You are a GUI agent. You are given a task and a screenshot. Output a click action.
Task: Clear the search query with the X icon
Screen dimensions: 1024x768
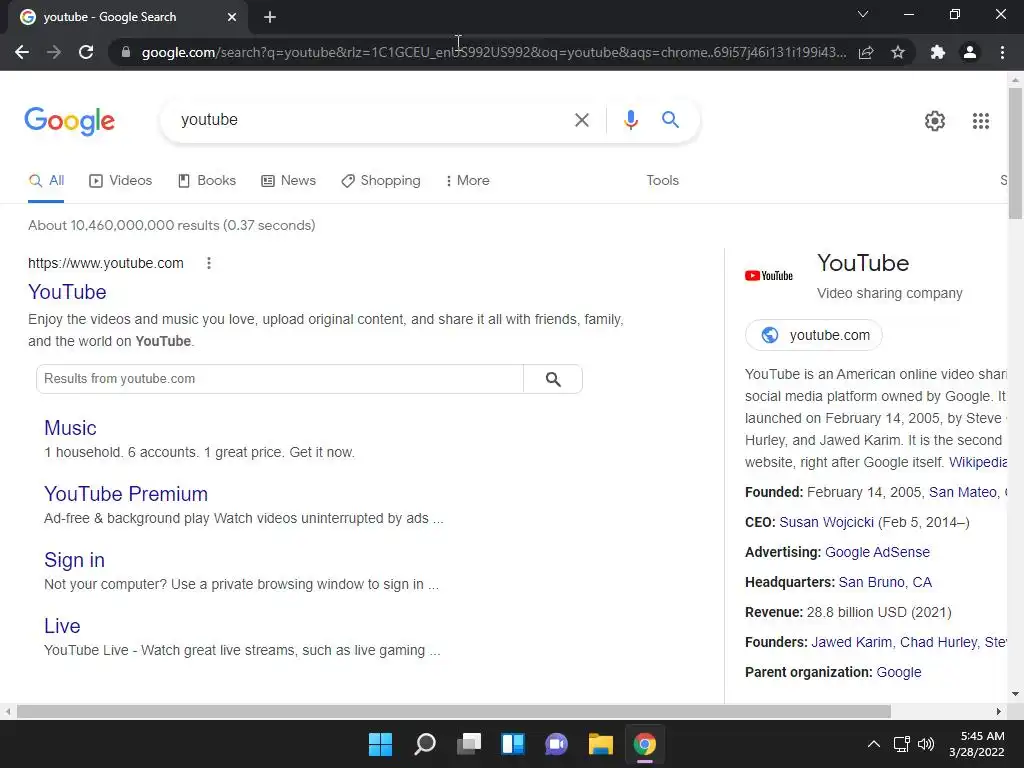click(x=582, y=120)
